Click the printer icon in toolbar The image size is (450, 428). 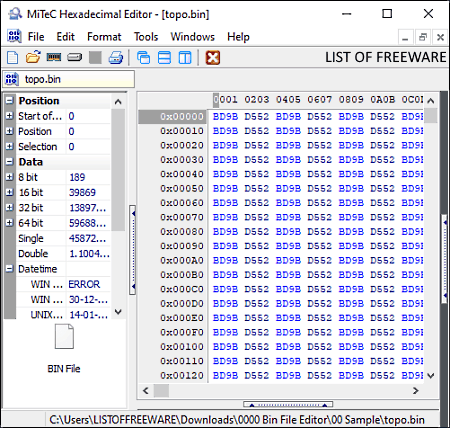[x=116, y=58]
